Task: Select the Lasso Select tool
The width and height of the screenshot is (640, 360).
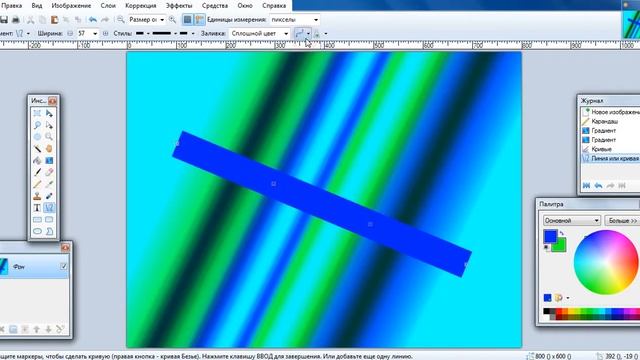Action: pyautogui.click(x=37, y=125)
